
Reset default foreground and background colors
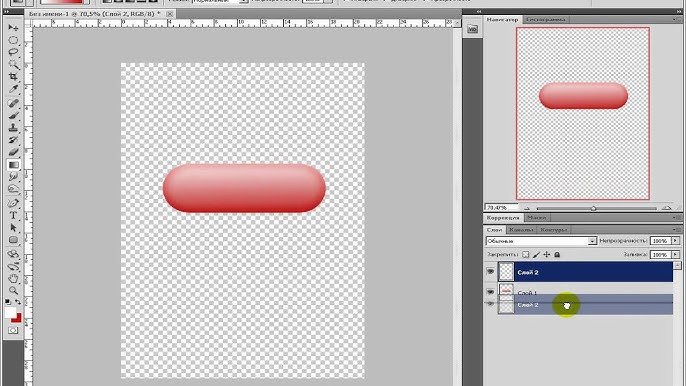point(8,302)
